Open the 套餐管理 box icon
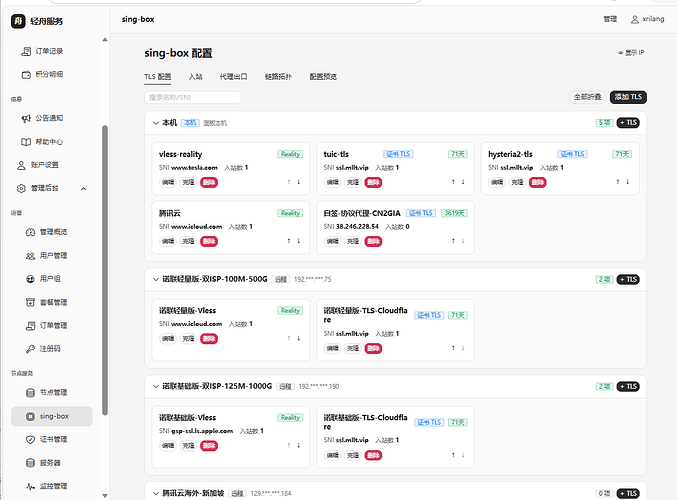This screenshot has width=677, height=500. pyautogui.click(x=30, y=302)
